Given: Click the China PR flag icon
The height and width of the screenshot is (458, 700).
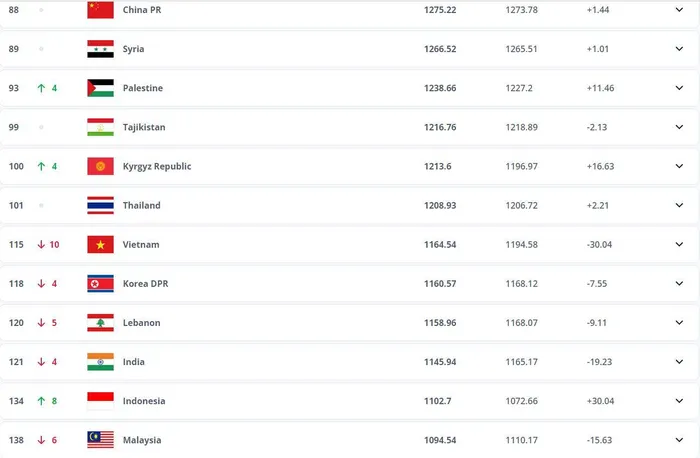Looking at the screenshot, I should [x=100, y=10].
